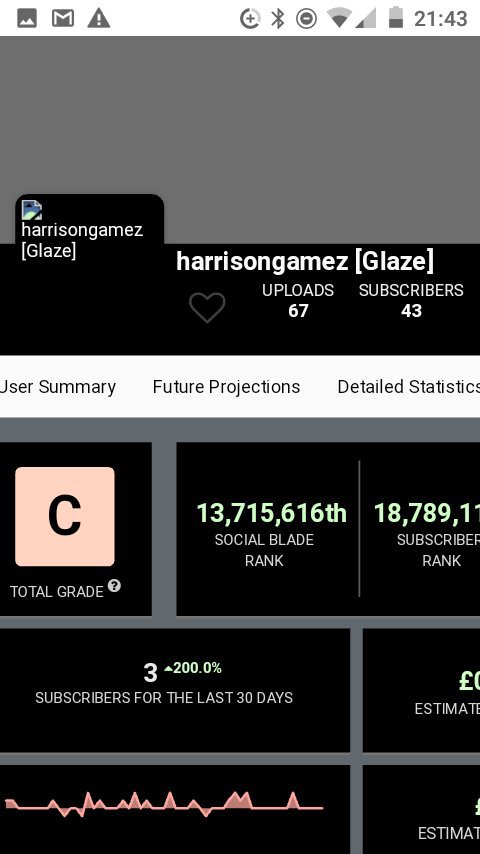Click the 13,715,616th Social Blade rank
Image resolution: width=480 pixels, height=854 pixels.
coord(271,513)
